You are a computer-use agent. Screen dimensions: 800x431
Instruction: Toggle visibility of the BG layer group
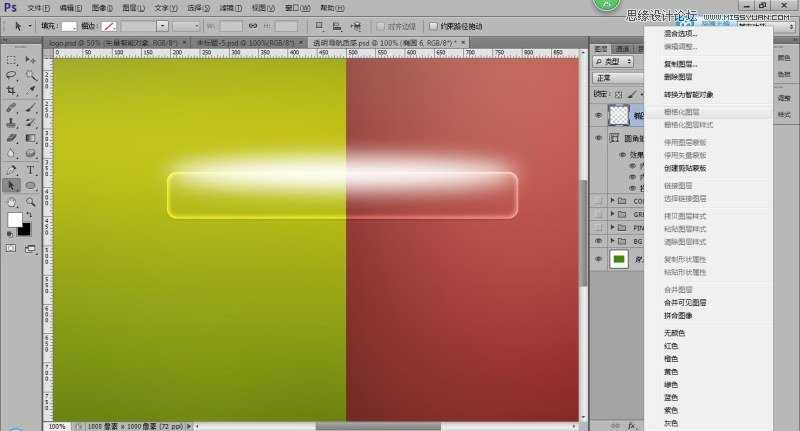pos(599,241)
